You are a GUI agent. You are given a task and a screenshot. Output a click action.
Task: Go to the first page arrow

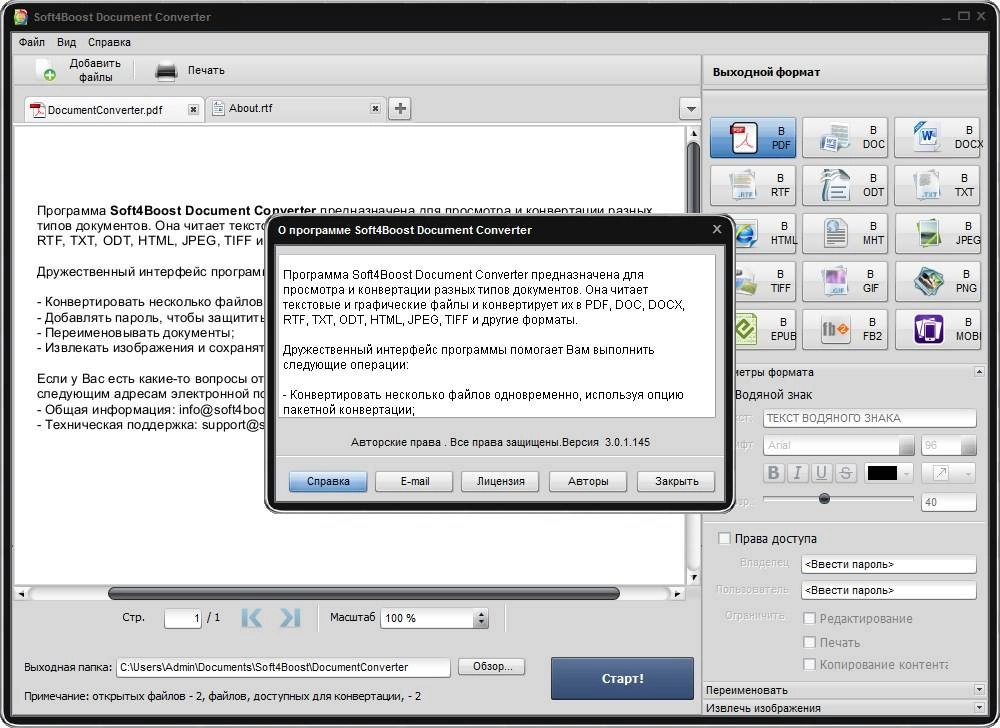coord(251,617)
